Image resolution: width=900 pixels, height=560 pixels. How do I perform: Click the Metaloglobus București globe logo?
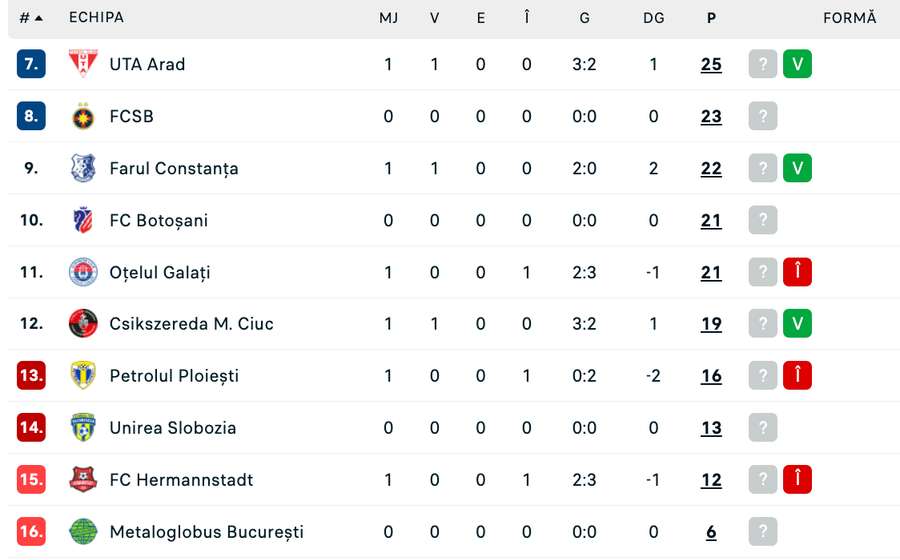pos(83,532)
